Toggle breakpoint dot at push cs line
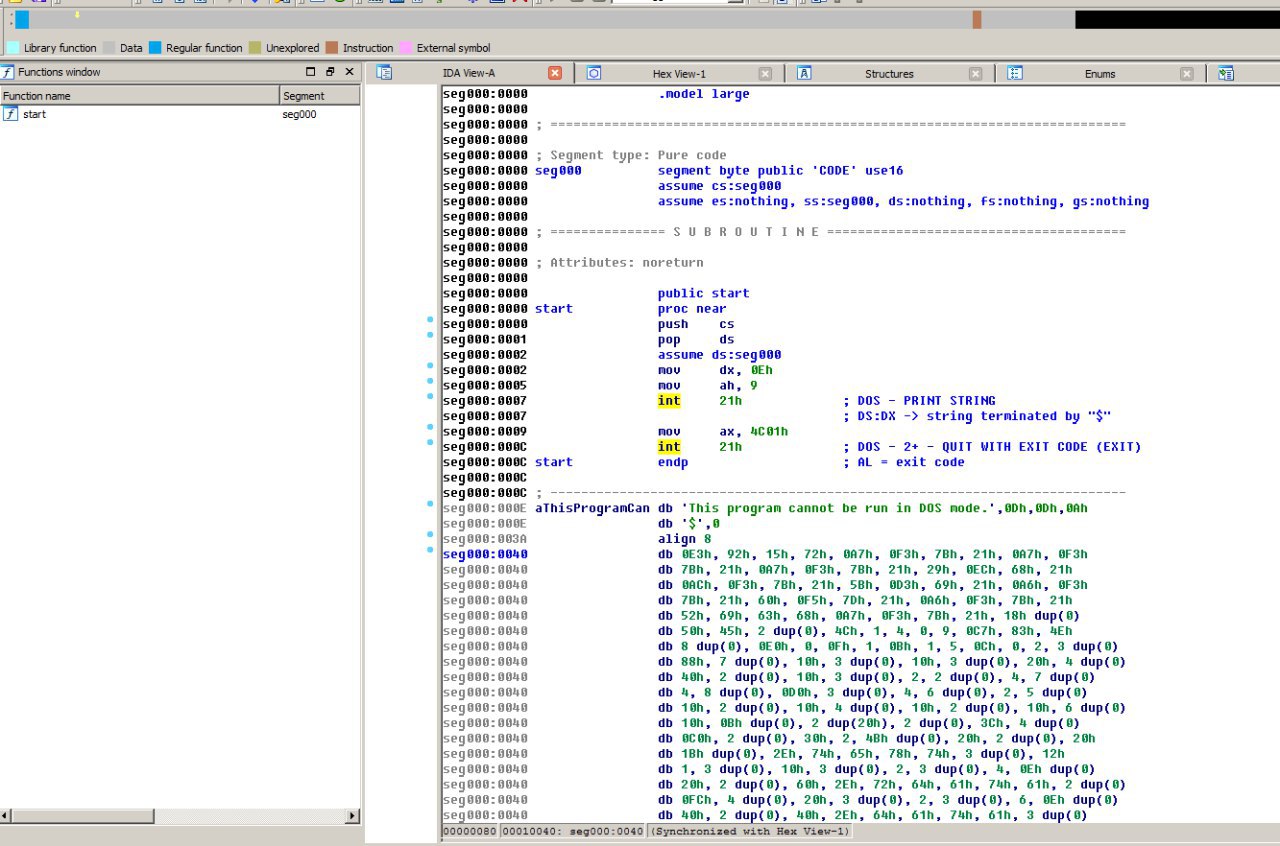The width and height of the screenshot is (1280, 846). pos(430,320)
